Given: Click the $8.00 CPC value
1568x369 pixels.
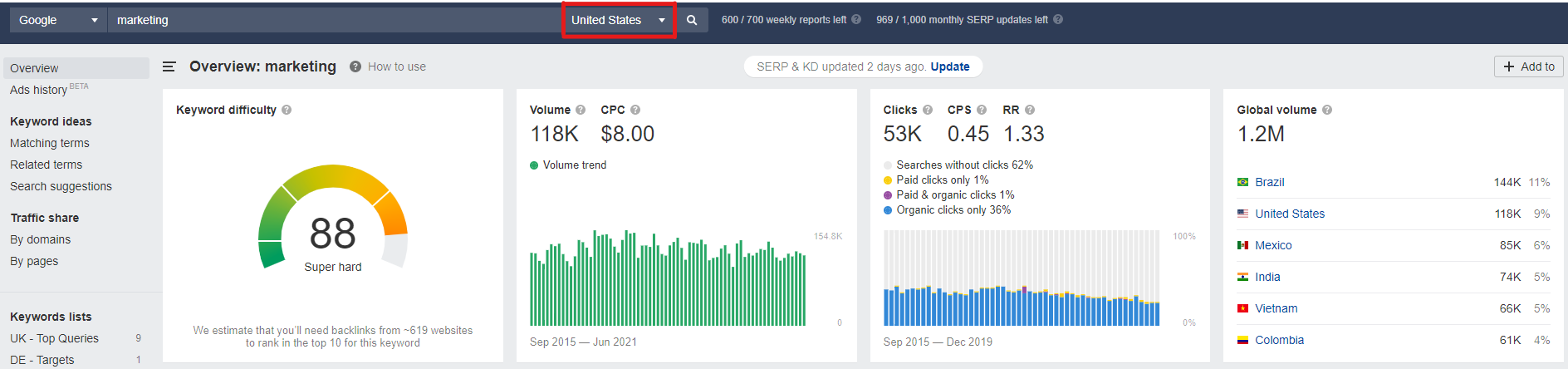Looking at the screenshot, I should [x=627, y=134].
